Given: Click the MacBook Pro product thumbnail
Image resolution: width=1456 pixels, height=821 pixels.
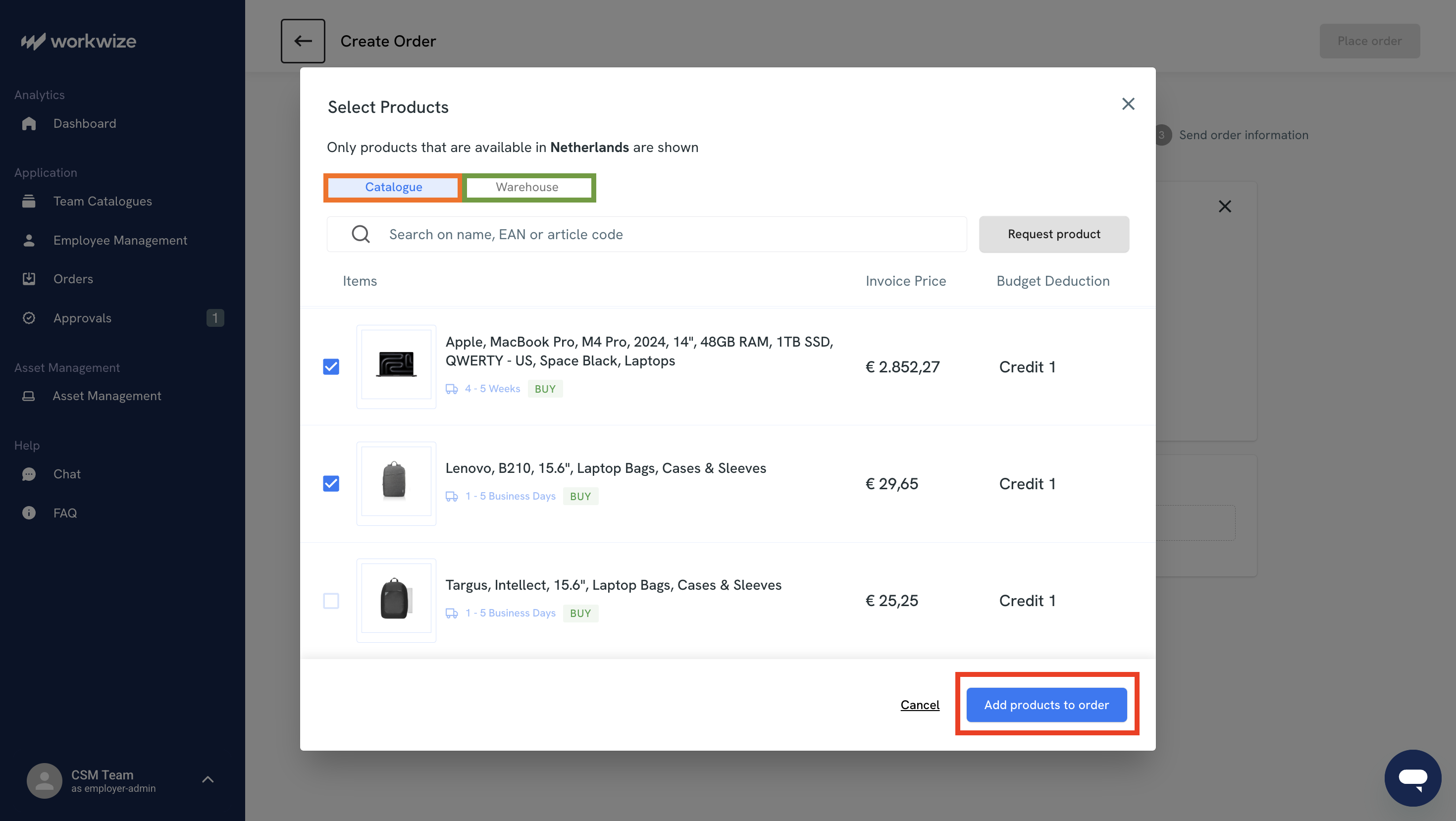Looking at the screenshot, I should tap(396, 367).
